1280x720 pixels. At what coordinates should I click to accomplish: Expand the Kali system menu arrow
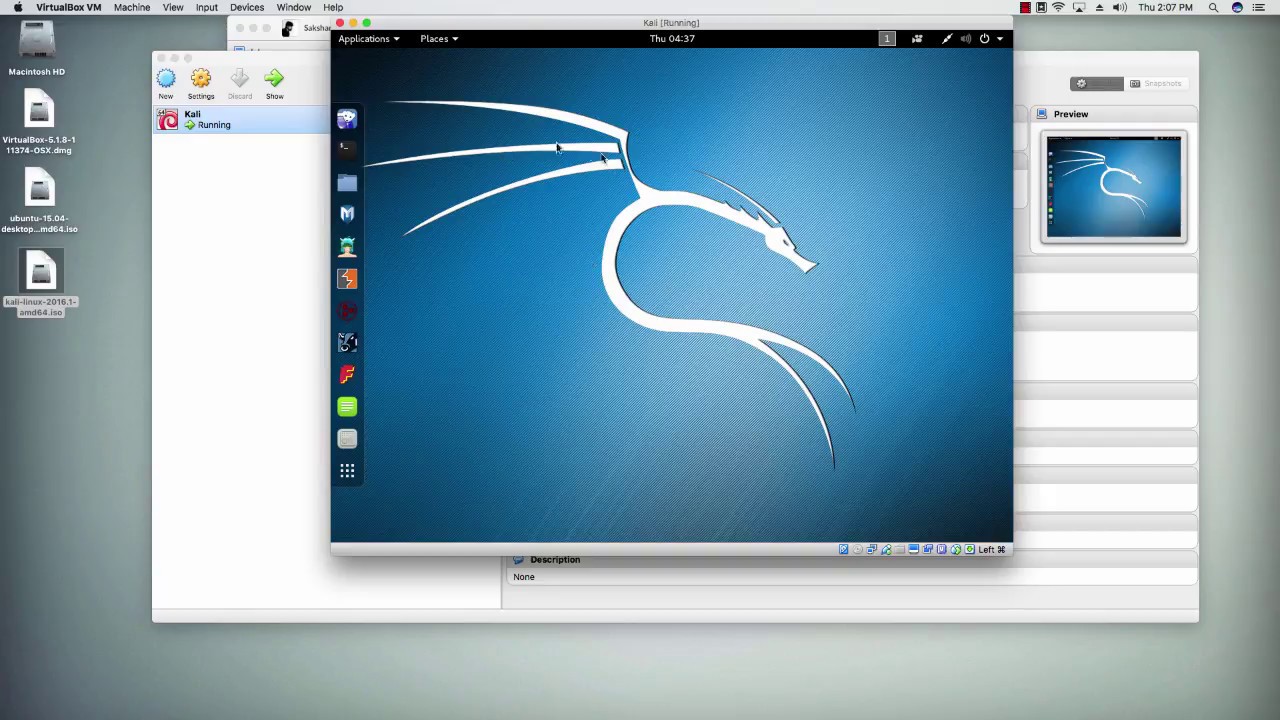tap(999, 39)
